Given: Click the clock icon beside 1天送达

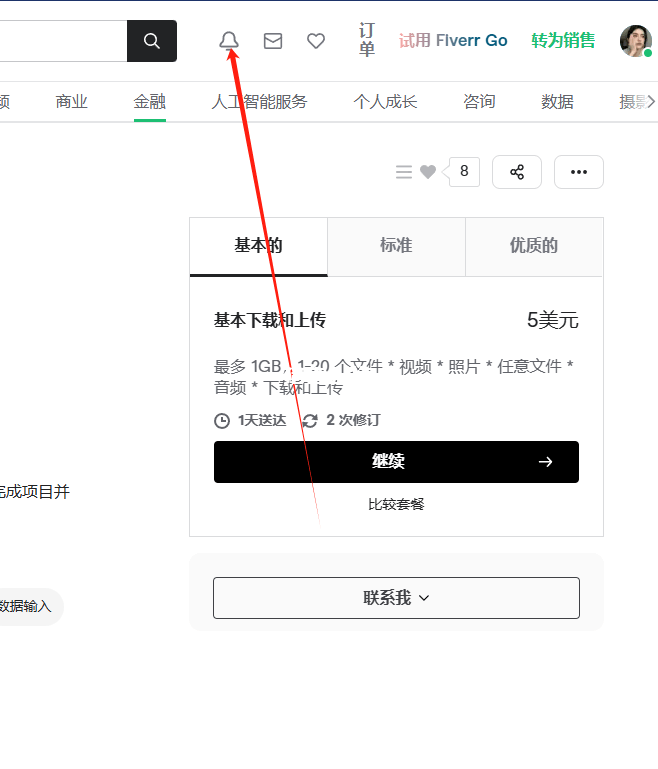Looking at the screenshot, I should 222,421.
